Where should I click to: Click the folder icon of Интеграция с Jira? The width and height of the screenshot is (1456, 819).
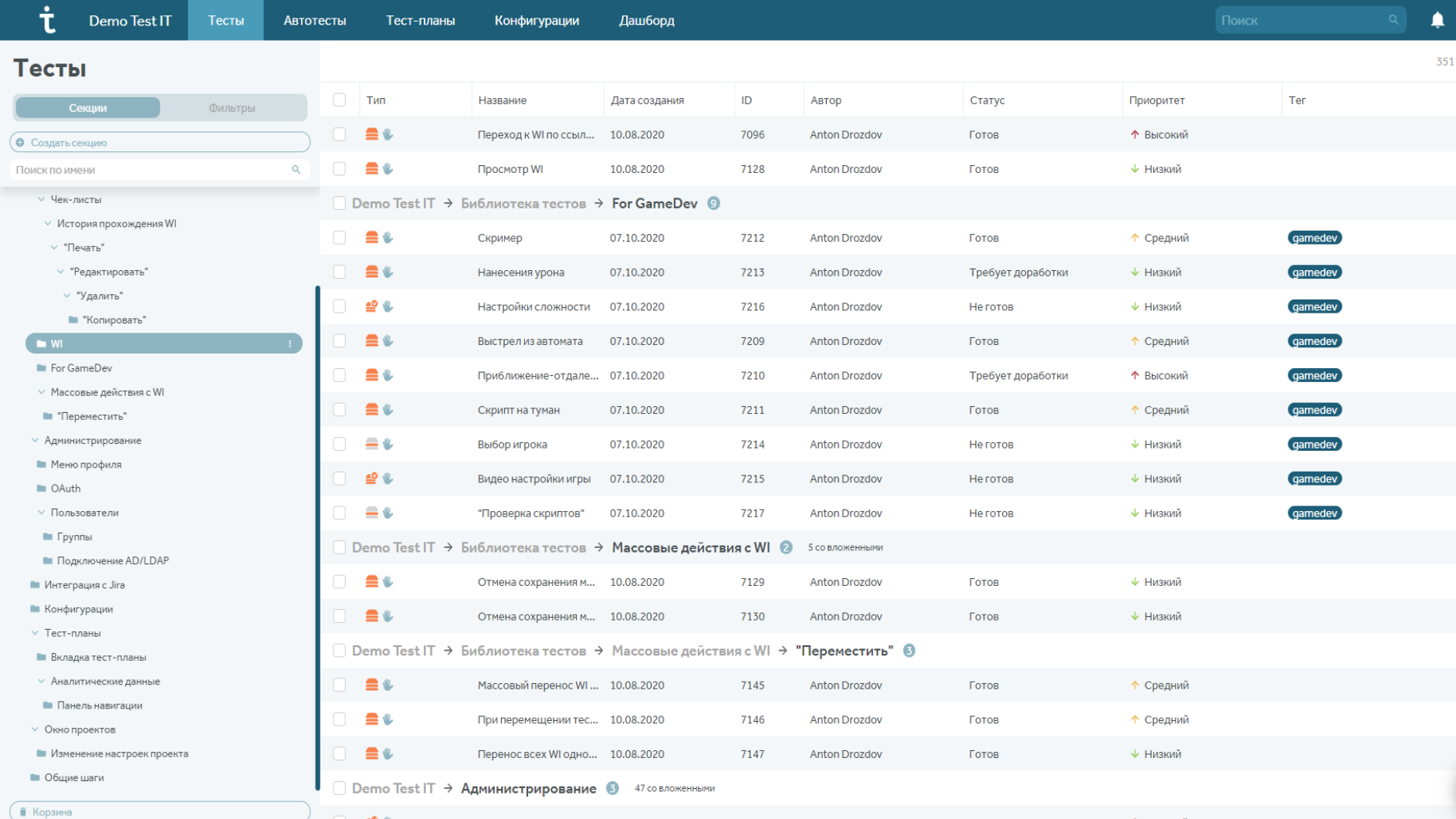35,585
